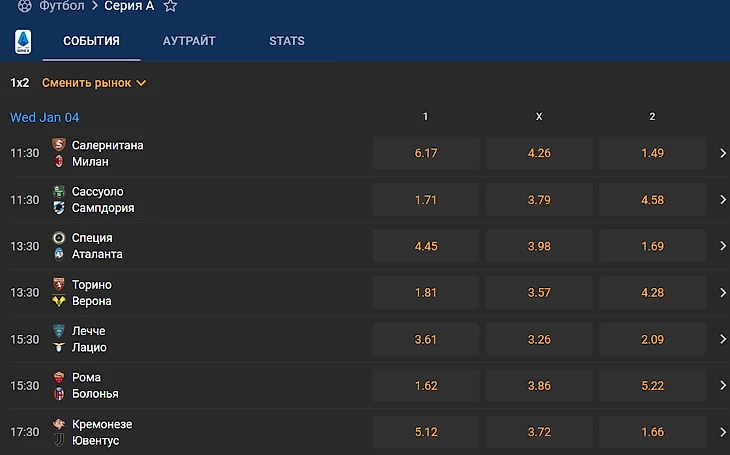Click the Сампдория team crest
The height and width of the screenshot is (455, 730).
59,208
